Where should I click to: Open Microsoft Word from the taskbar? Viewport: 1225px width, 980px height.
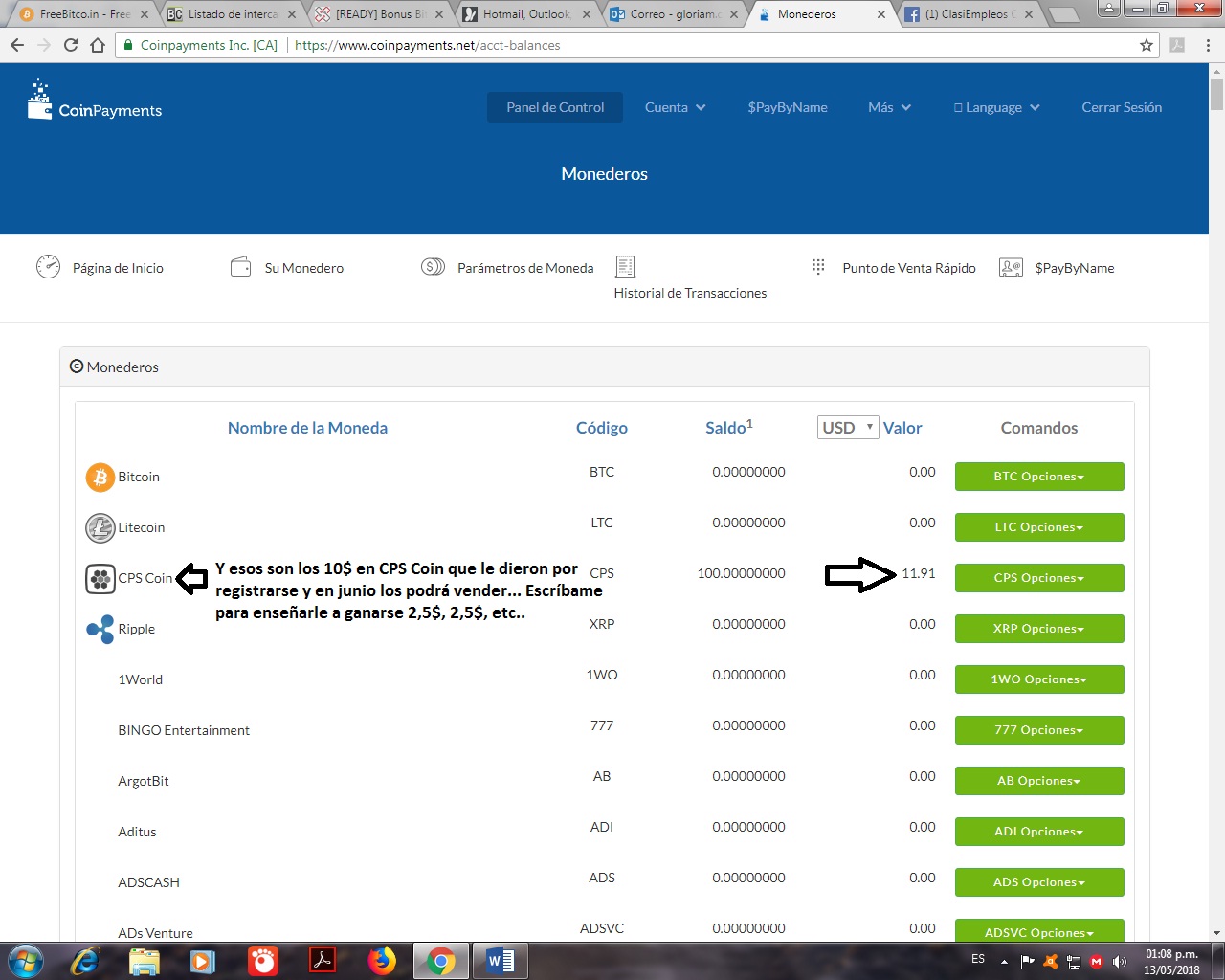[x=501, y=961]
